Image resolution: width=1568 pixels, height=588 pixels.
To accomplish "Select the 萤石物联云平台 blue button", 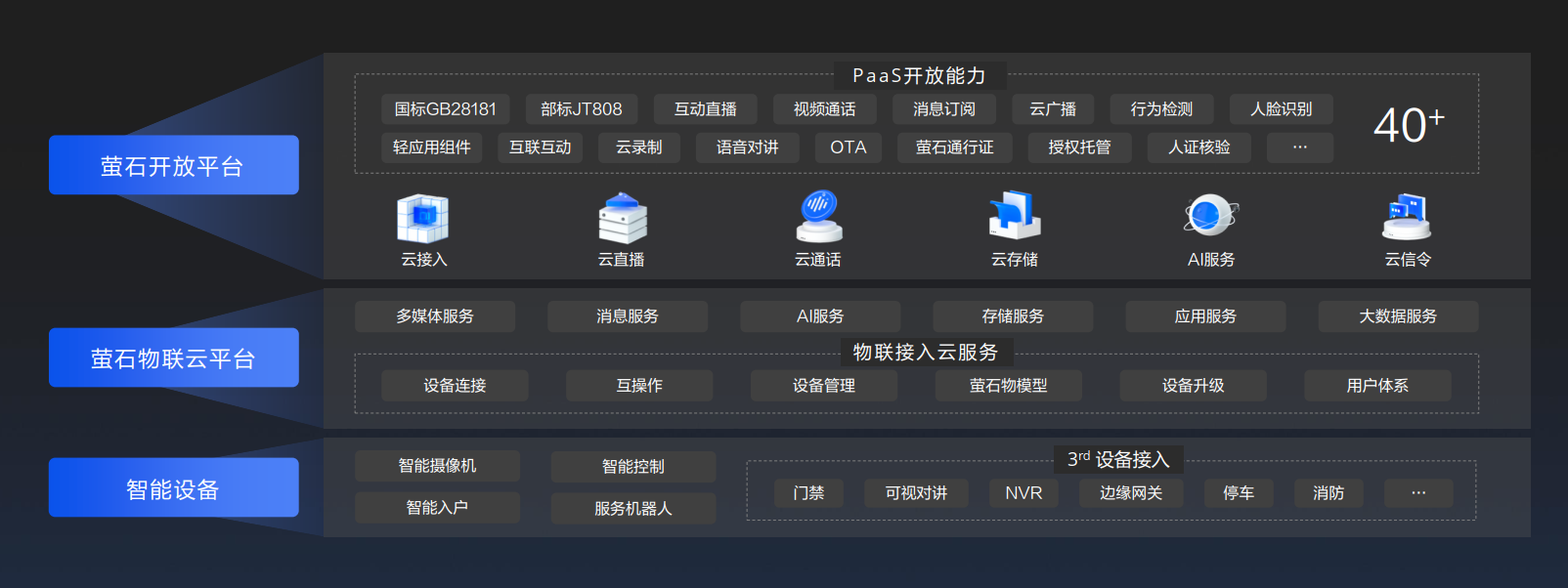I will pyautogui.click(x=174, y=357).
